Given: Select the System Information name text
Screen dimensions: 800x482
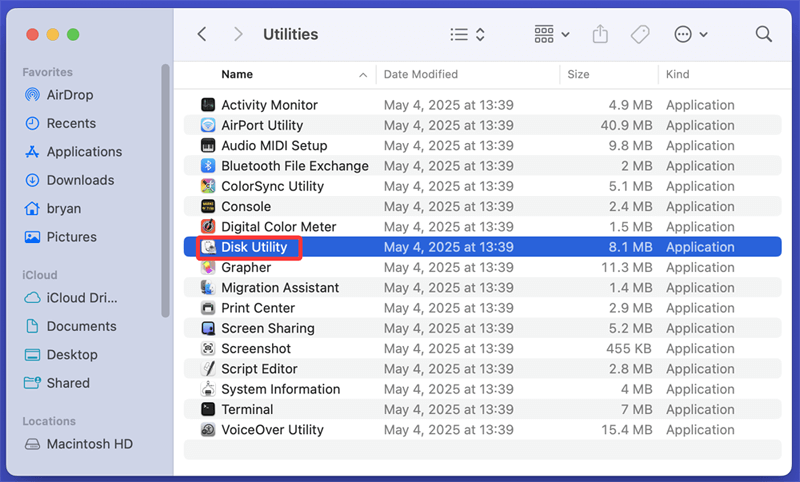Looking at the screenshot, I should click(x=281, y=389).
